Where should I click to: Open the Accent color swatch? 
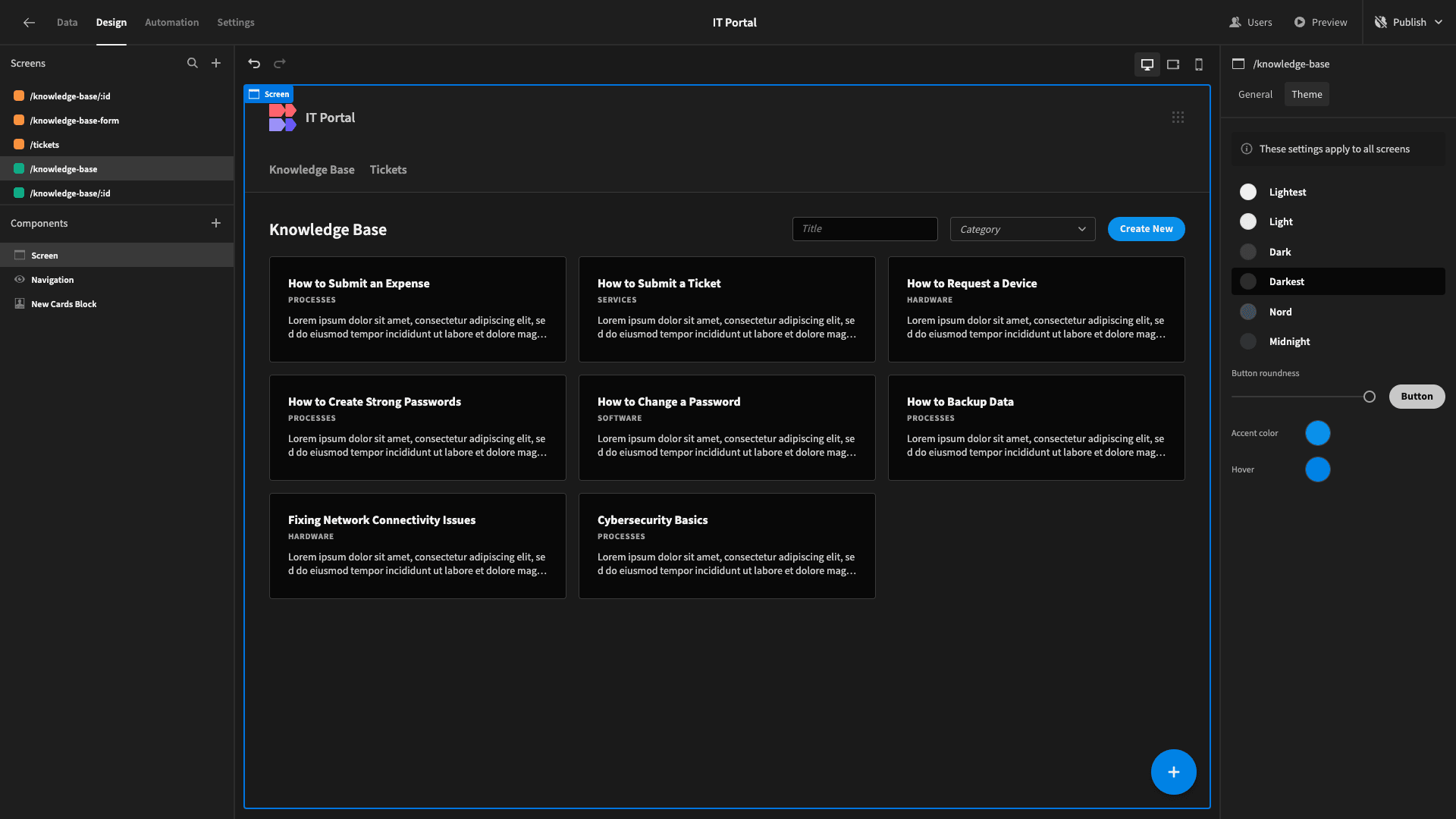[1317, 434]
